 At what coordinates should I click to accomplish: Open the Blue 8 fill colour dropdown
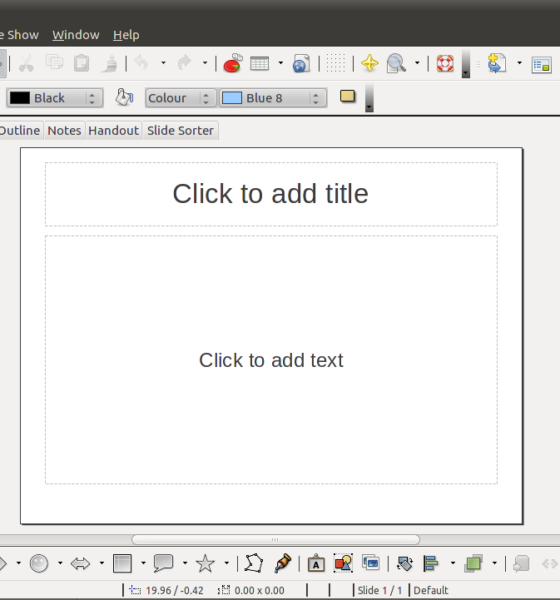click(273, 98)
